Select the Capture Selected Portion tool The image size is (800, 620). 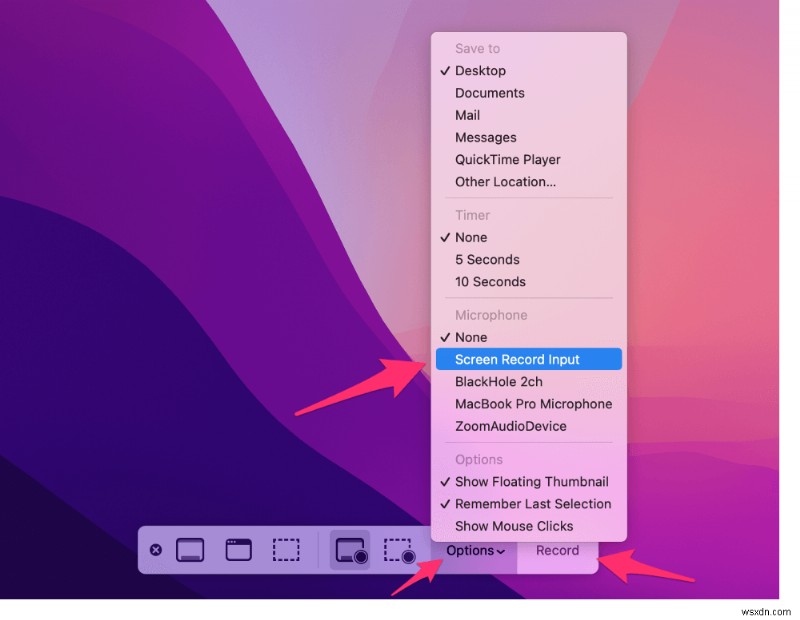tap(287, 549)
